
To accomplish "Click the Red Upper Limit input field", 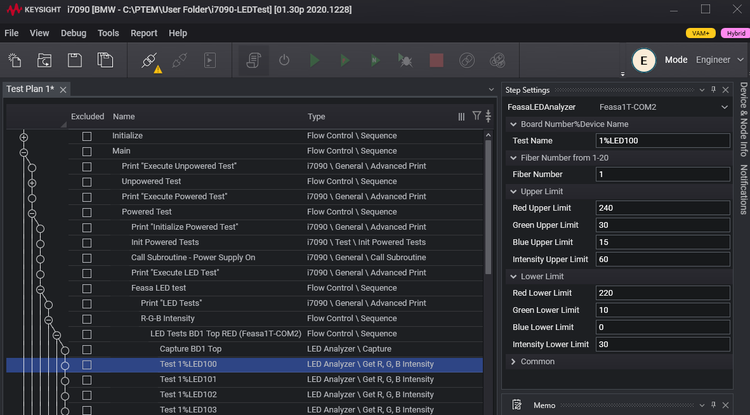I will [661, 208].
